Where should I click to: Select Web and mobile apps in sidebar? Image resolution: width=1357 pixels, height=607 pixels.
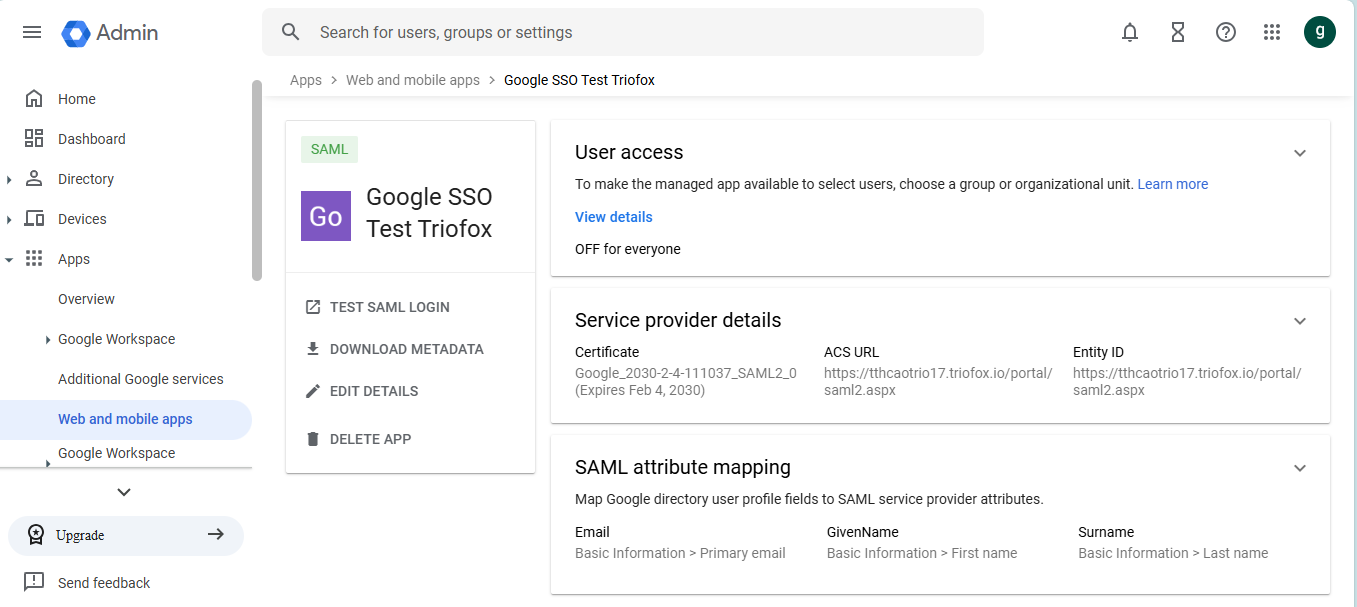tap(126, 419)
